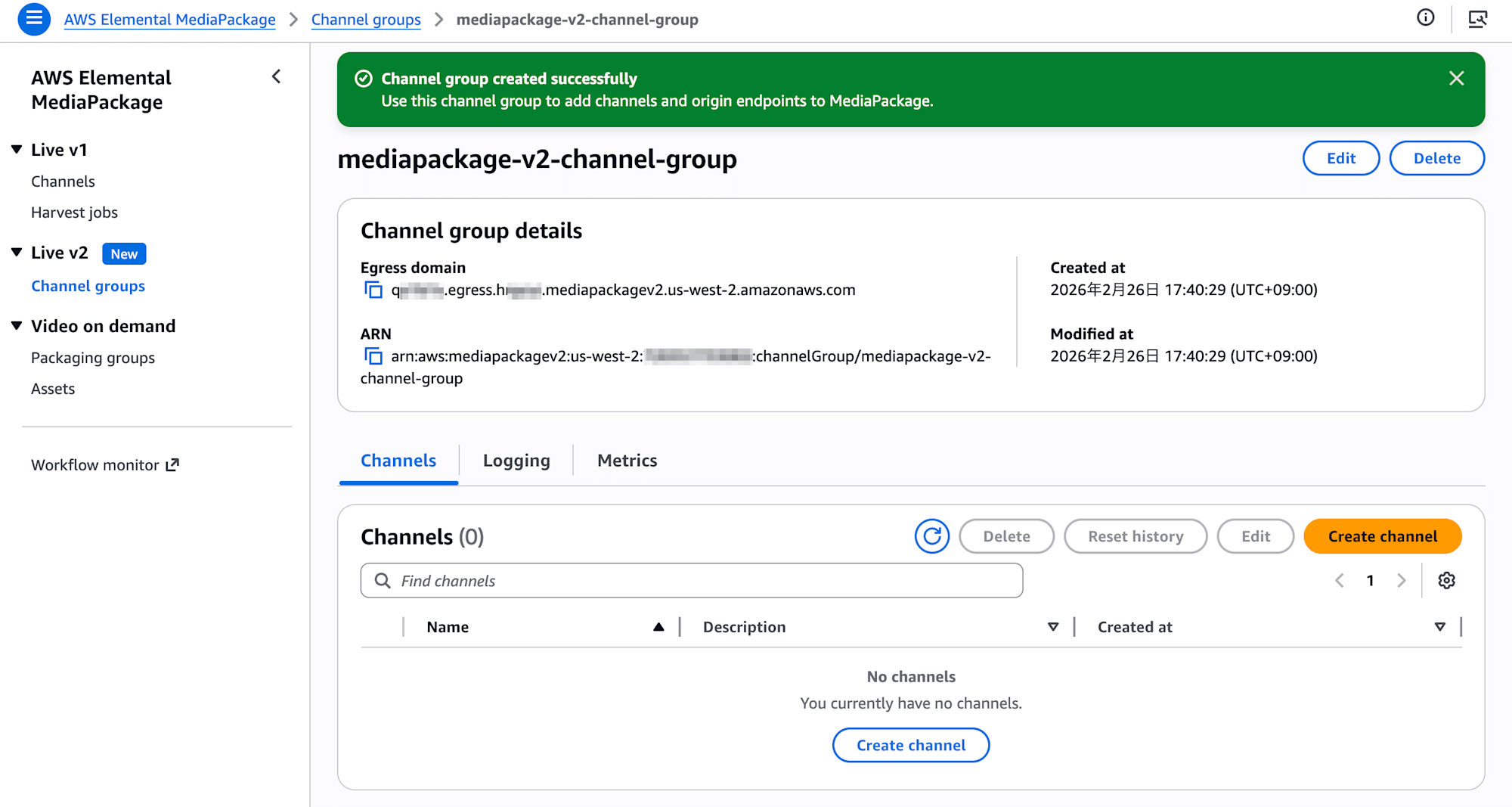Collapse the Live v1 section
This screenshot has width=1512, height=807.
(17, 150)
